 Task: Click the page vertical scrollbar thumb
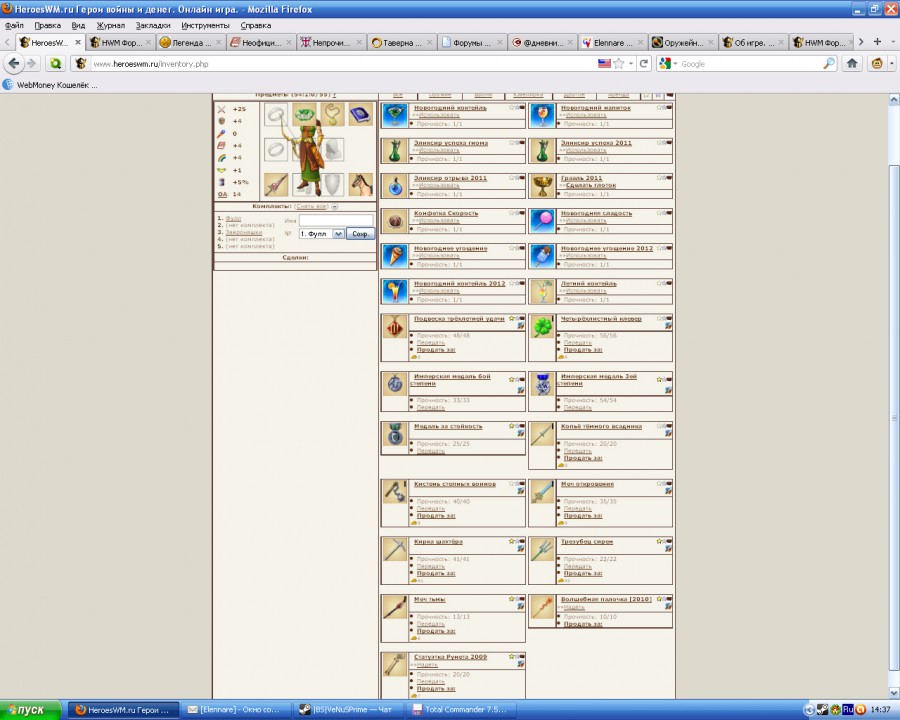pos(894,417)
